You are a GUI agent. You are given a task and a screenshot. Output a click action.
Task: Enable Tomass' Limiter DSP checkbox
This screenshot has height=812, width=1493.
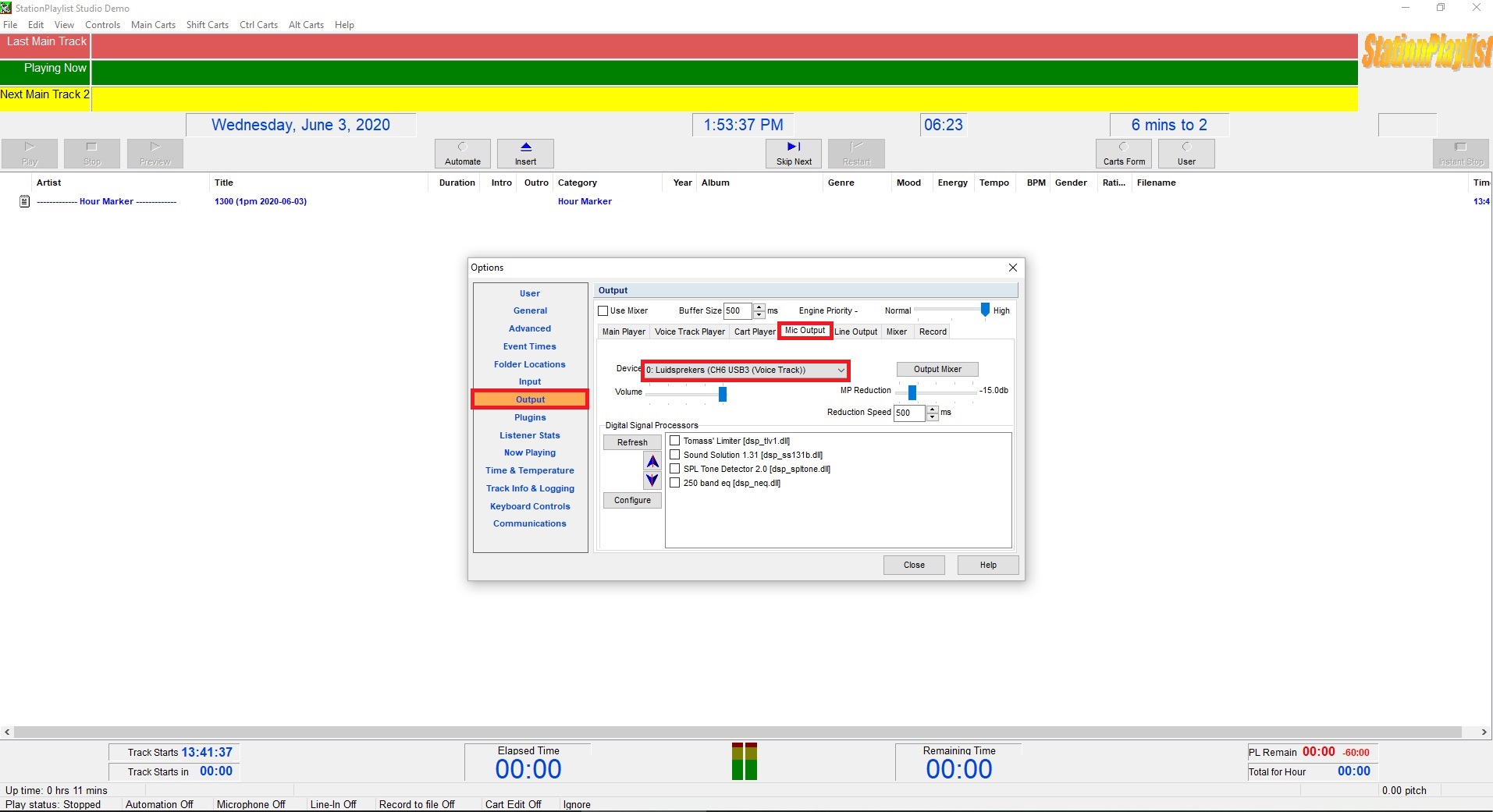[x=675, y=441]
